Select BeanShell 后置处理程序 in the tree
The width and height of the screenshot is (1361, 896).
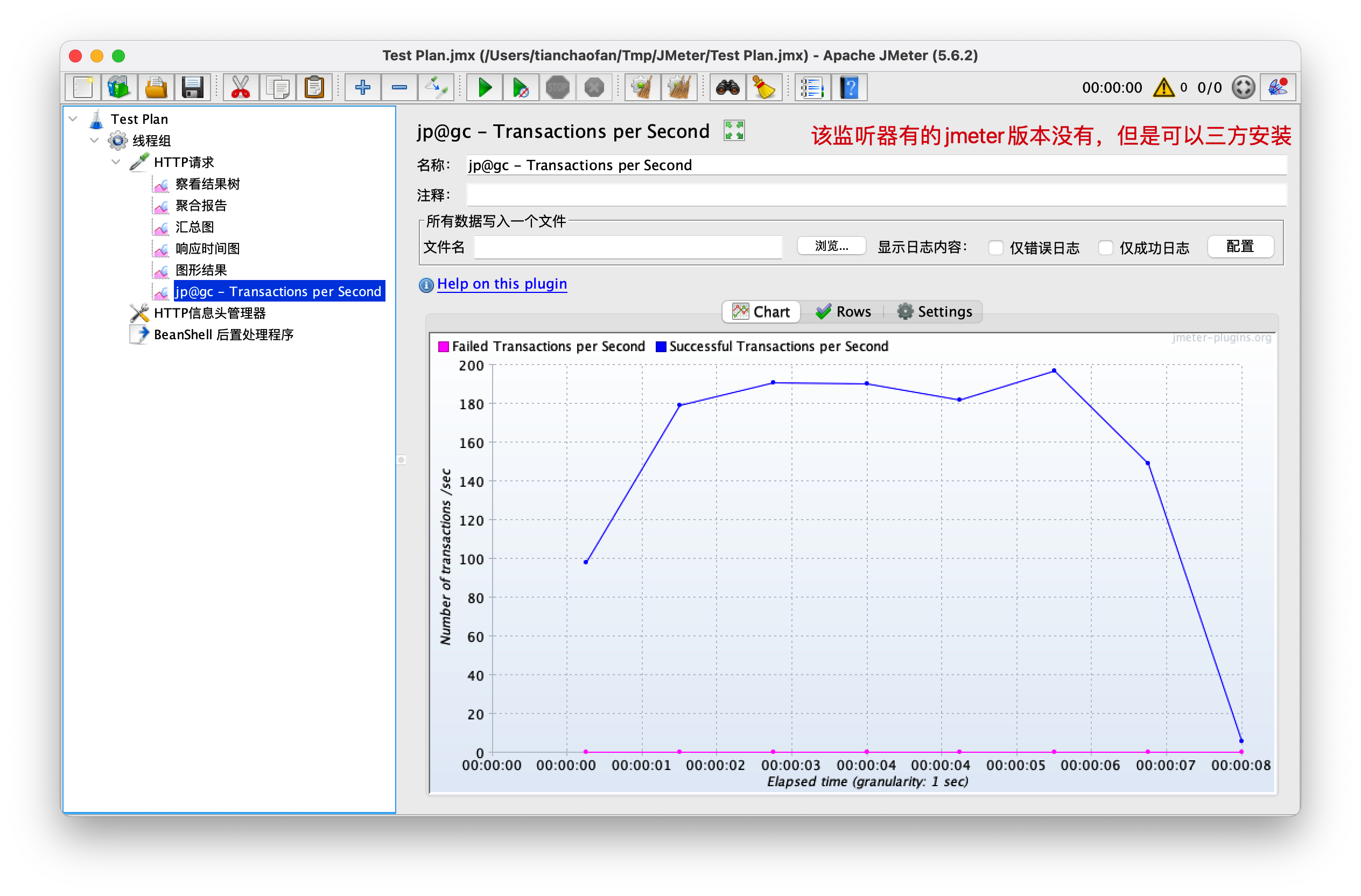coord(223,334)
